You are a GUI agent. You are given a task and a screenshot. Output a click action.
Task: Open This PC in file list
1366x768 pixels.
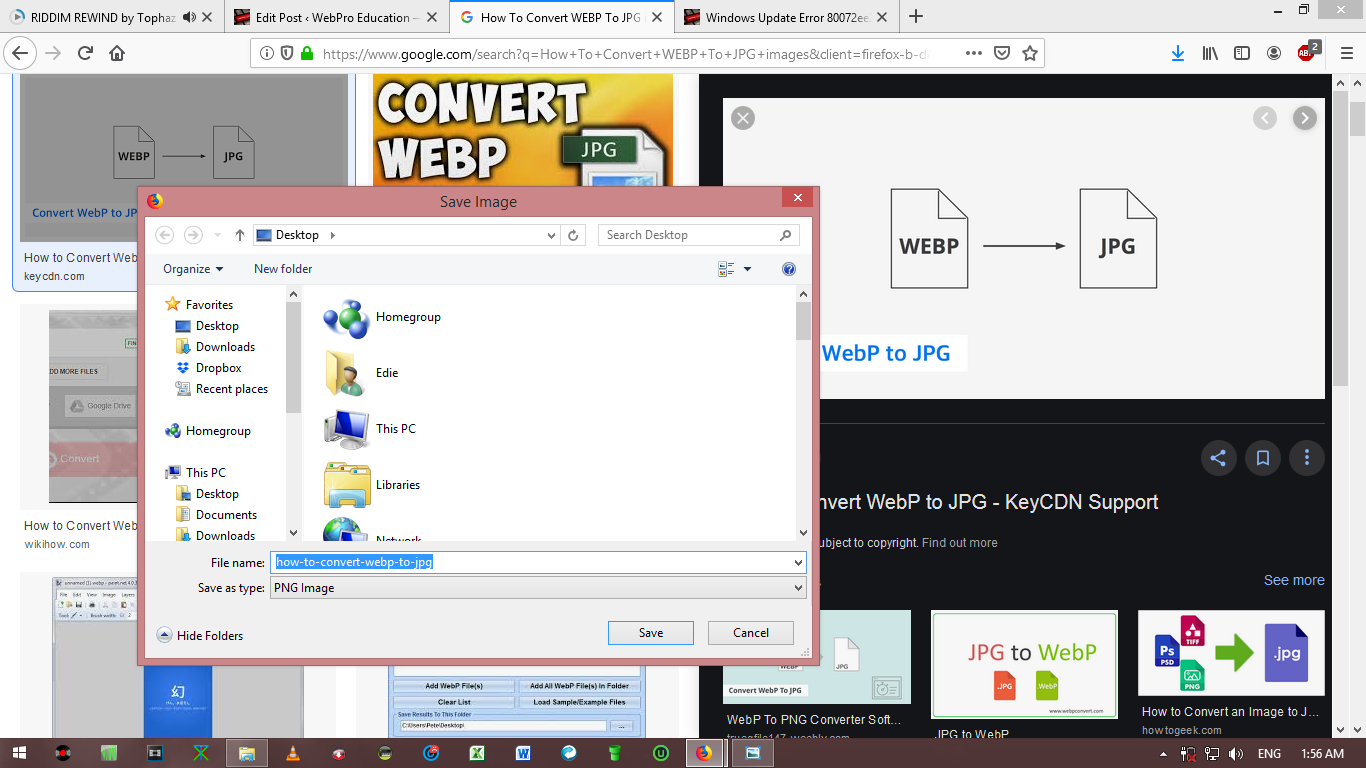click(x=347, y=429)
